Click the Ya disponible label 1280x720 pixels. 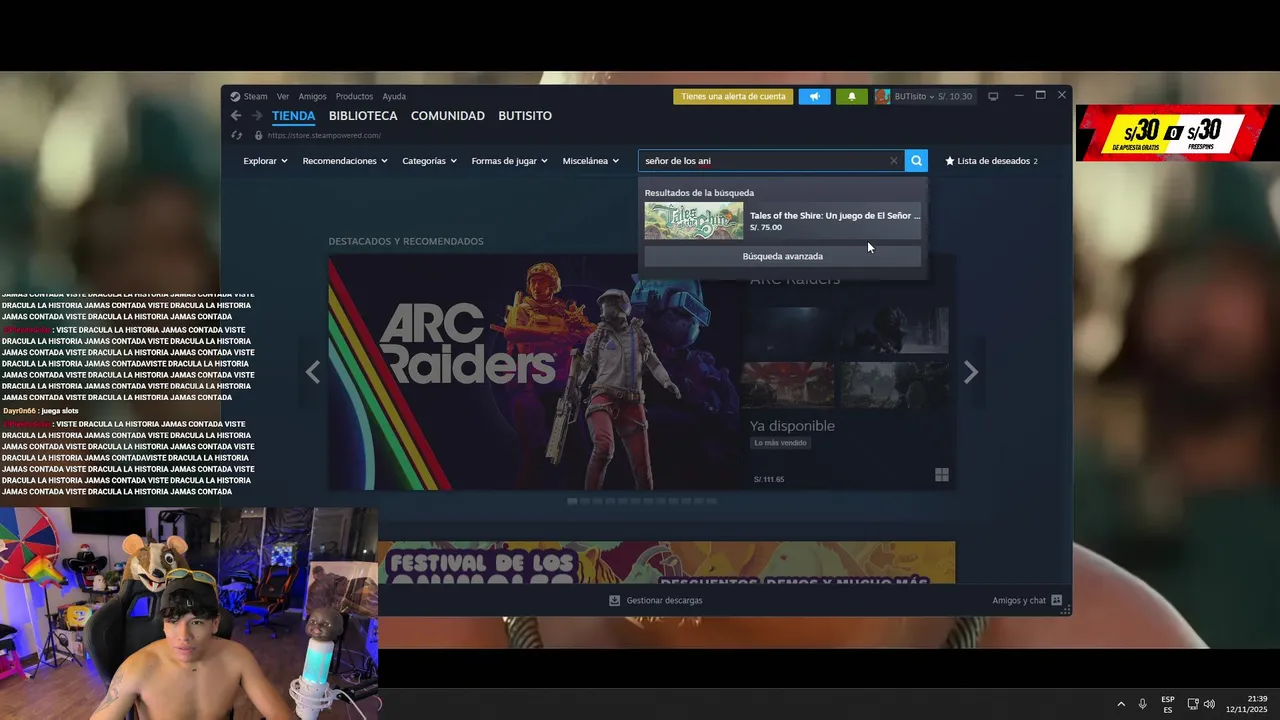[792, 426]
